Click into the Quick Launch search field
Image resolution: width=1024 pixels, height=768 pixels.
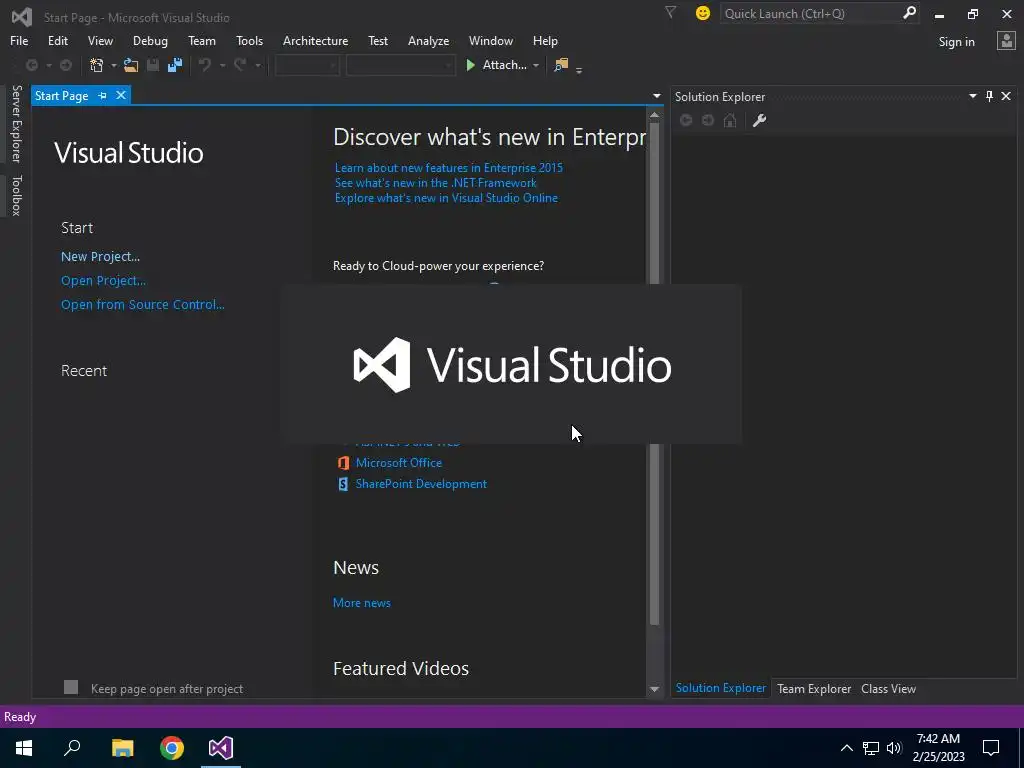810,13
